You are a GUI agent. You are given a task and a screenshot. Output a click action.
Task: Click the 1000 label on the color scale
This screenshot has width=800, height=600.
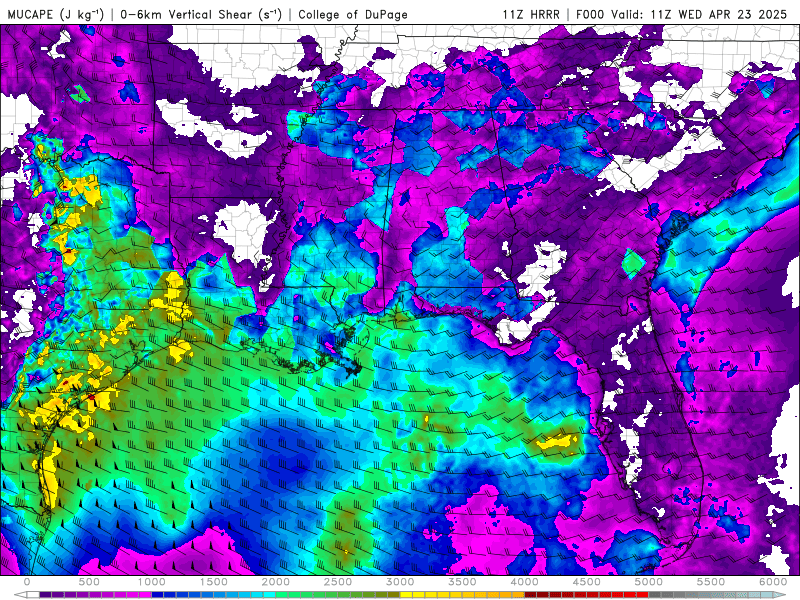click(x=152, y=582)
